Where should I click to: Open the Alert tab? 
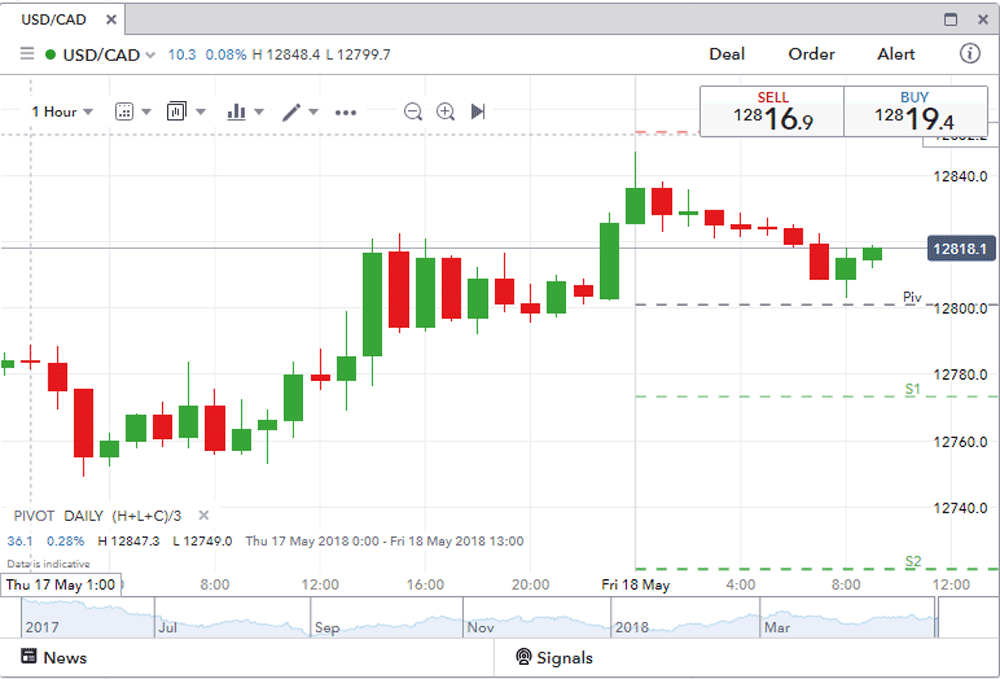click(896, 54)
